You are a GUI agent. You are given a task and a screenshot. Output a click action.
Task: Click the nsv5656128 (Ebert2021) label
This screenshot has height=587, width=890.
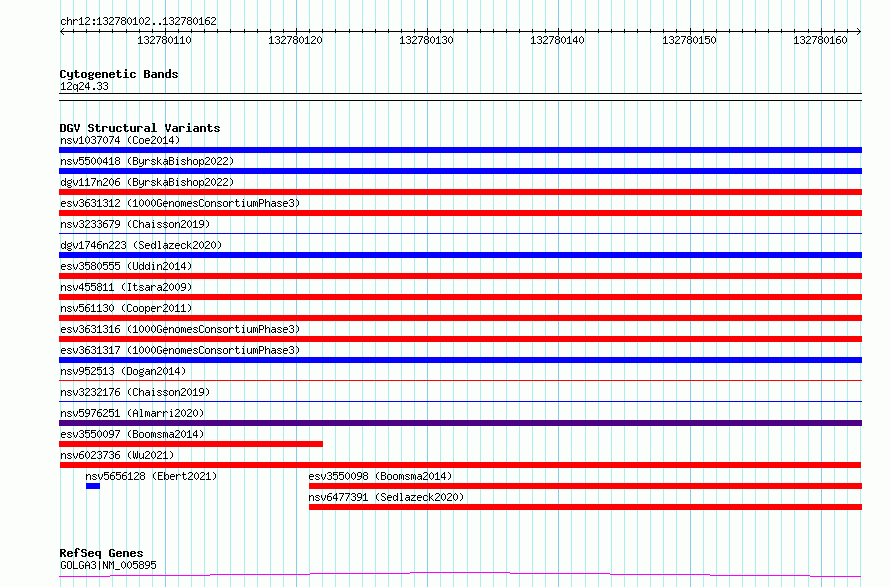(x=151, y=476)
